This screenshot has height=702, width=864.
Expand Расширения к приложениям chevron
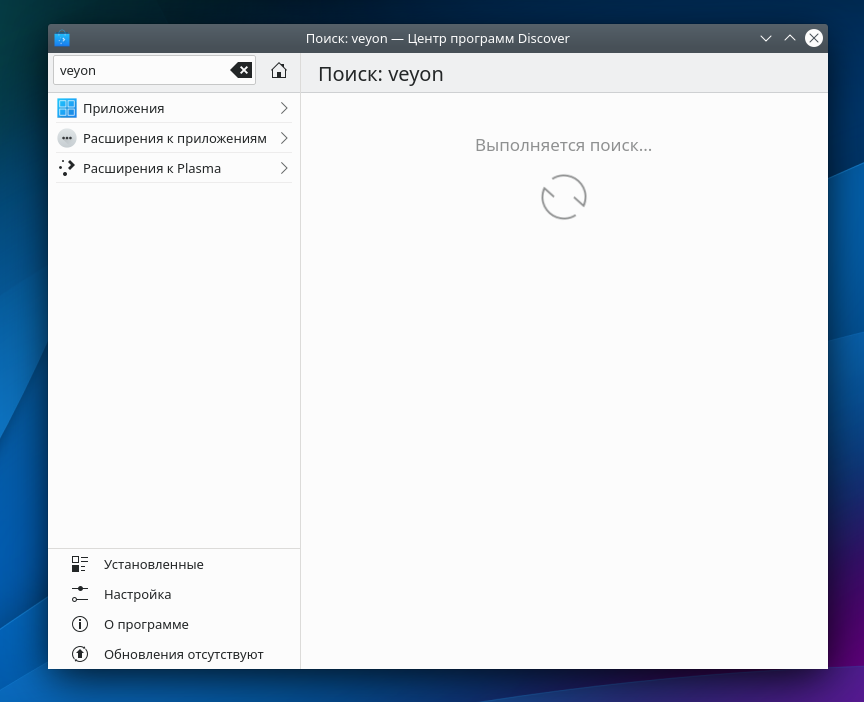(284, 138)
